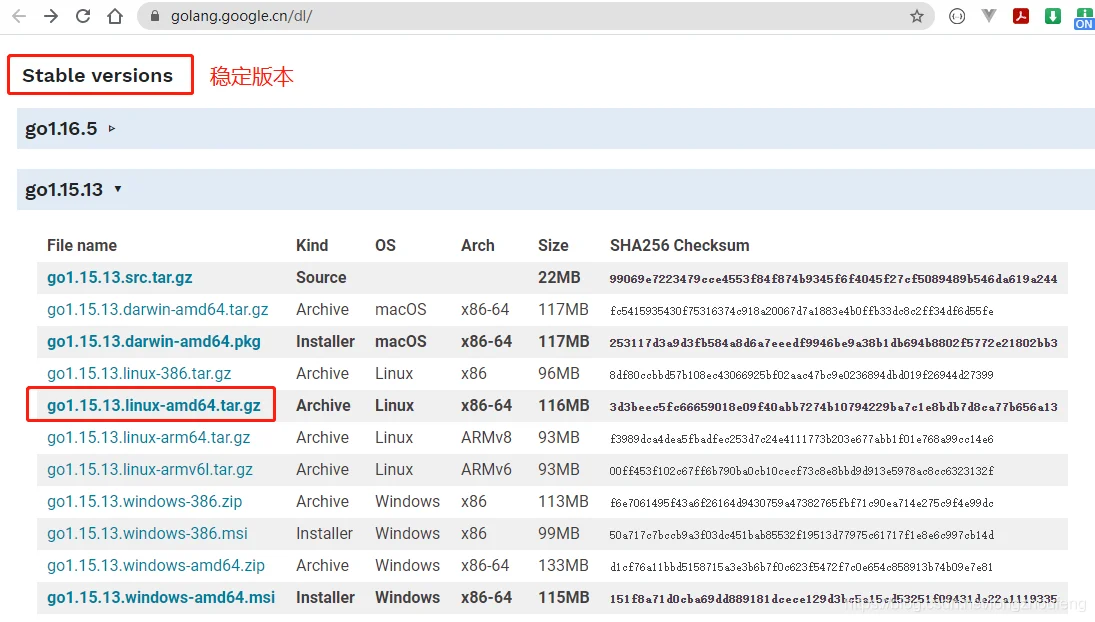Open the red PDF extension icon
The image size is (1095, 622).
point(1021,17)
